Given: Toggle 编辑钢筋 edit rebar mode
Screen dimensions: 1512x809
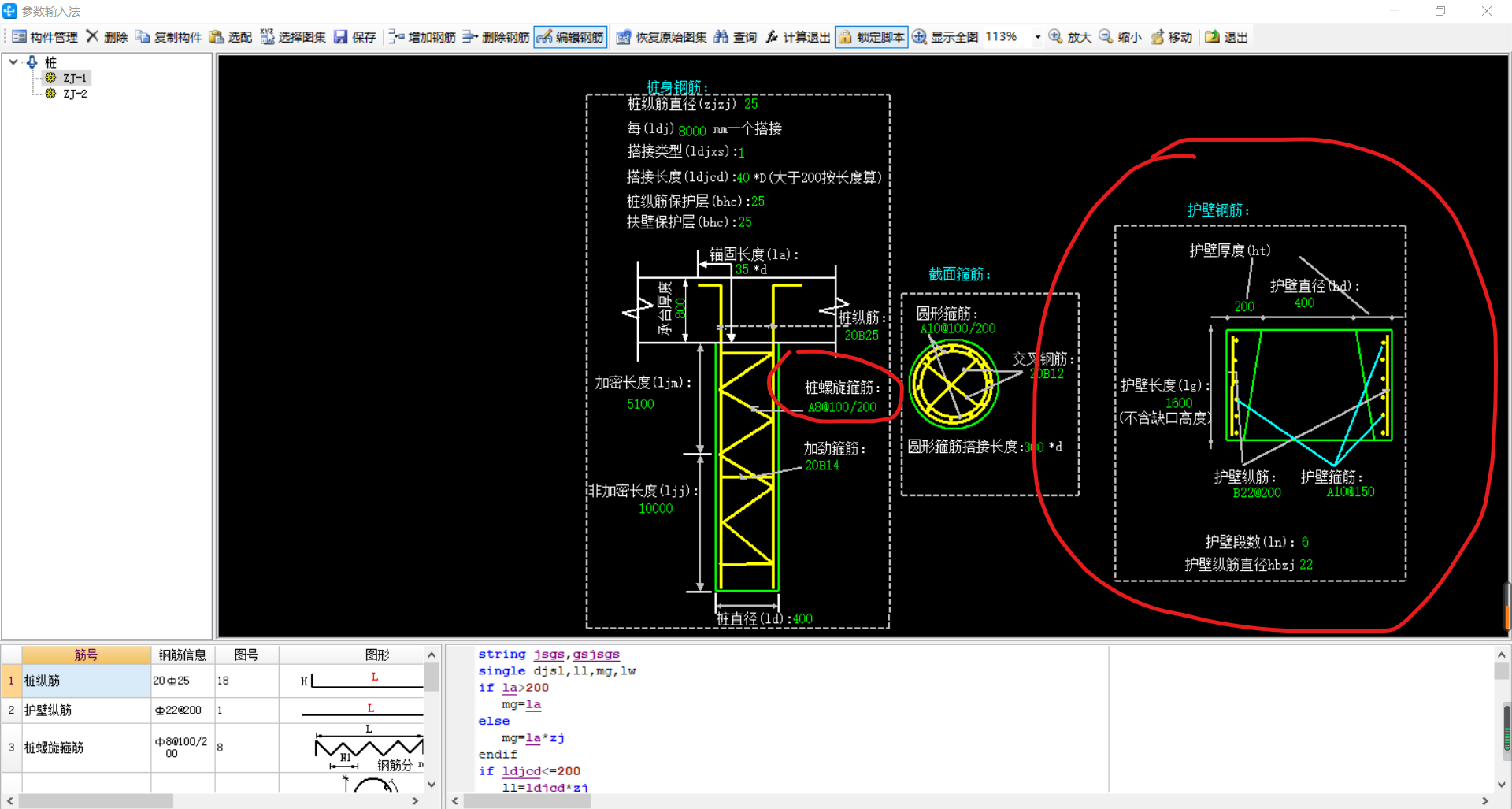Looking at the screenshot, I should [571, 37].
